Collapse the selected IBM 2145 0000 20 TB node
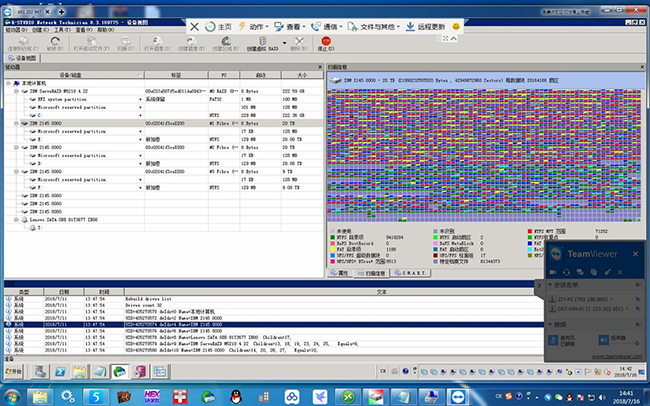Image resolution: width=650 pixels, height=406 pixels. (x=16, y=124)
